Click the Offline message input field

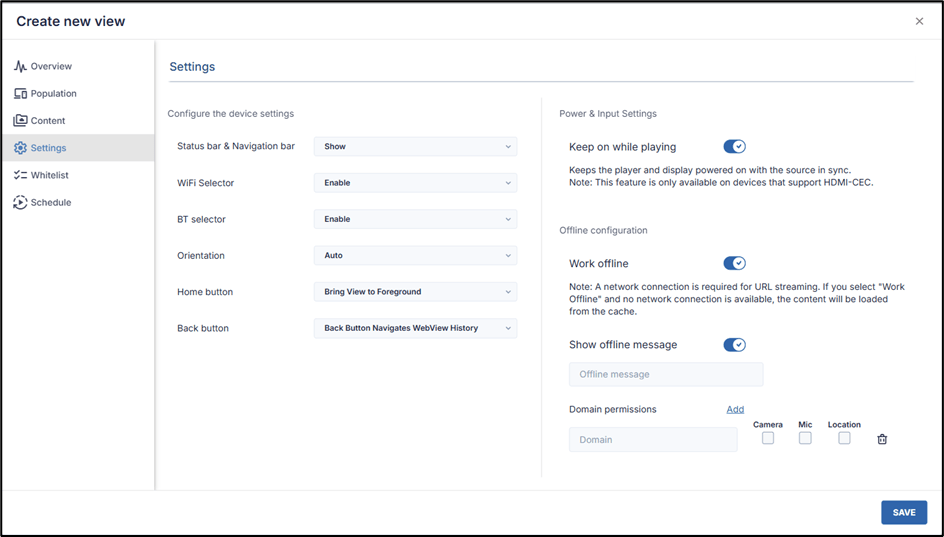coord(666,374)
